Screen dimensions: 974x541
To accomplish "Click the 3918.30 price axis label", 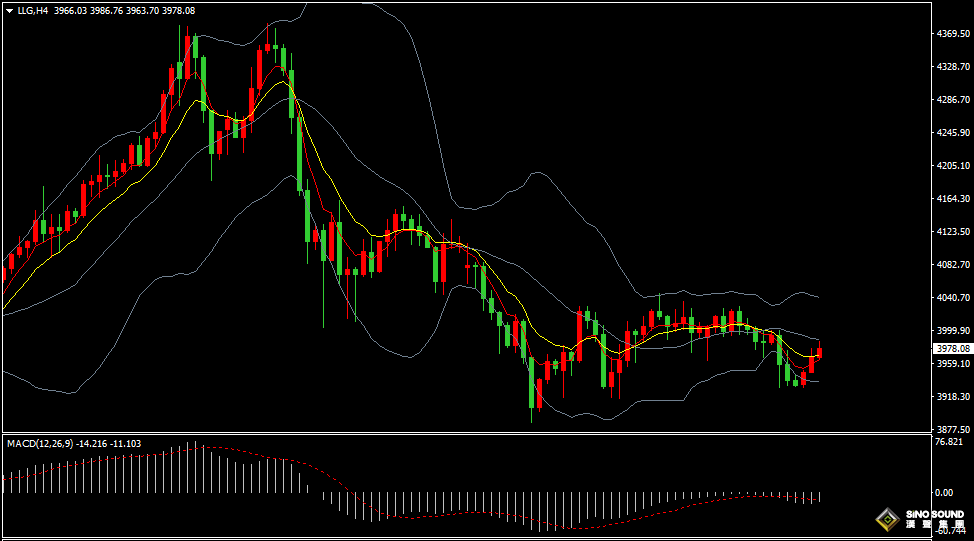I will (x=952, y=397).
